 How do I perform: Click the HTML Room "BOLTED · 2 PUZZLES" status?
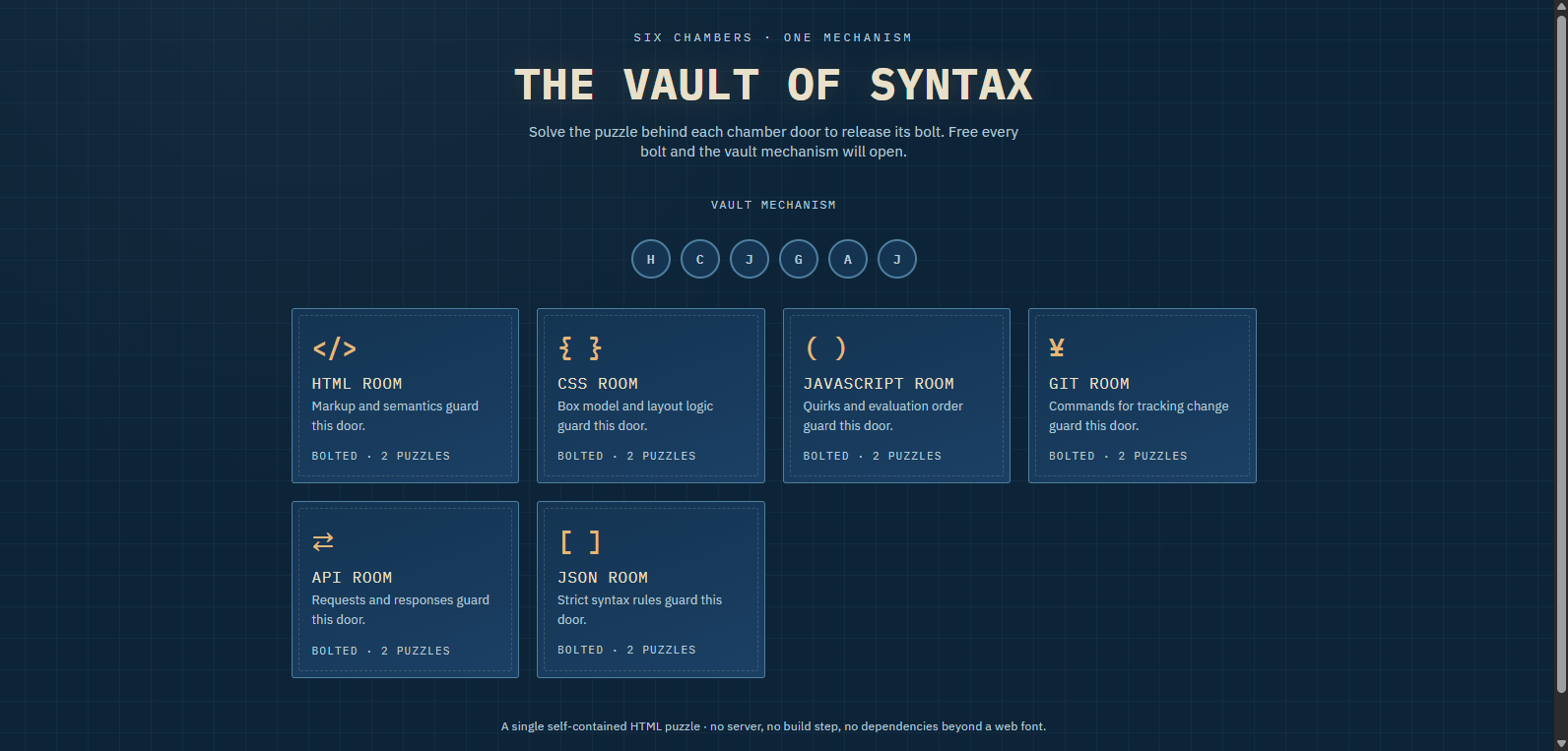381,456
